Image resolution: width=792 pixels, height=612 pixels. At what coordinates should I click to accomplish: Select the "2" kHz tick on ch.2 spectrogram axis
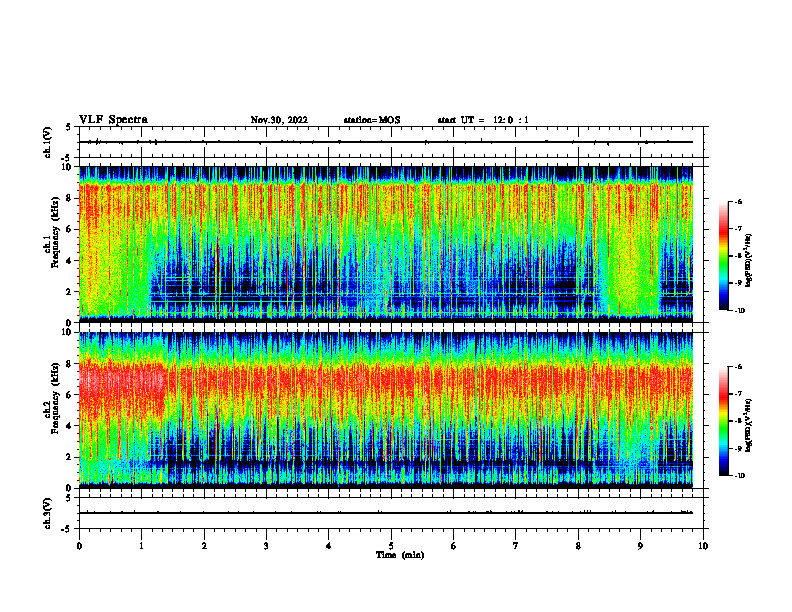click(x=70, y=457)
